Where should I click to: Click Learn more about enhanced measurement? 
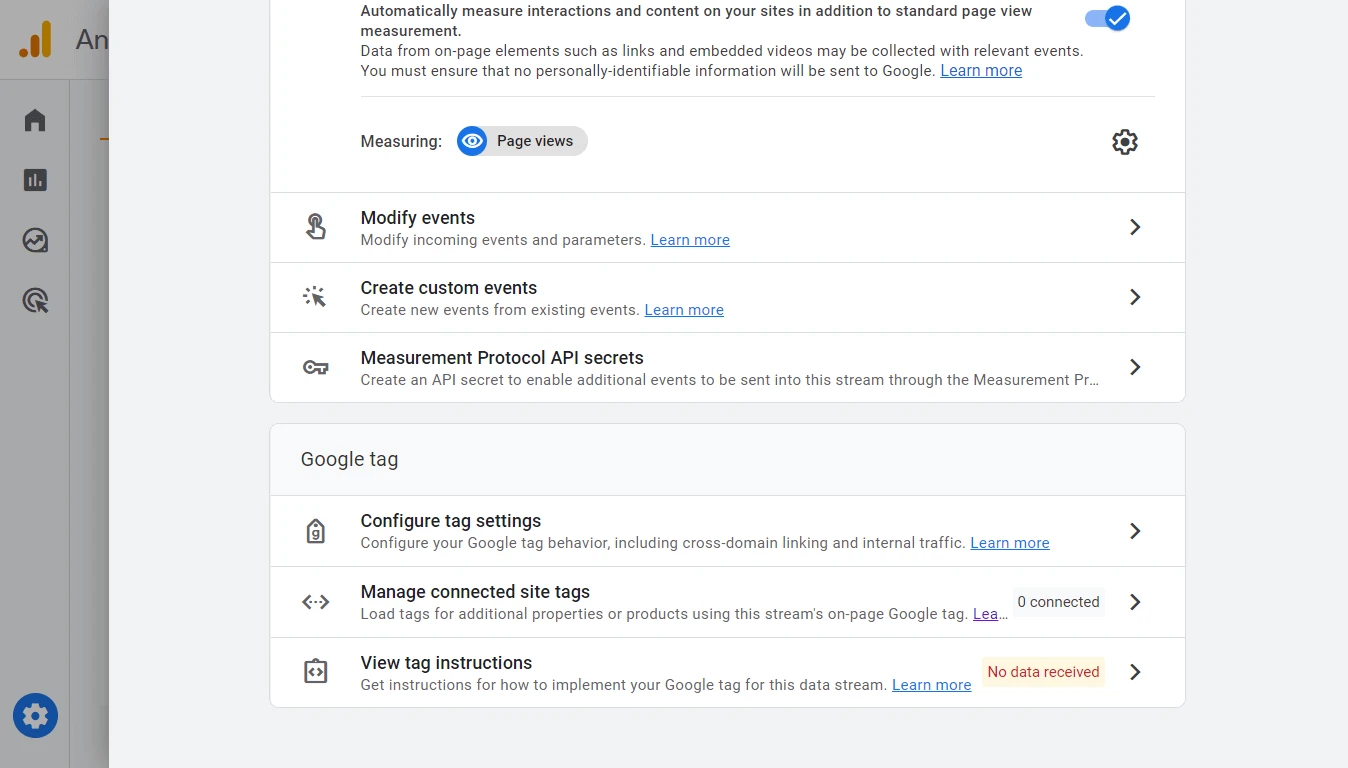pyautogui.click(x=979, y=70)
